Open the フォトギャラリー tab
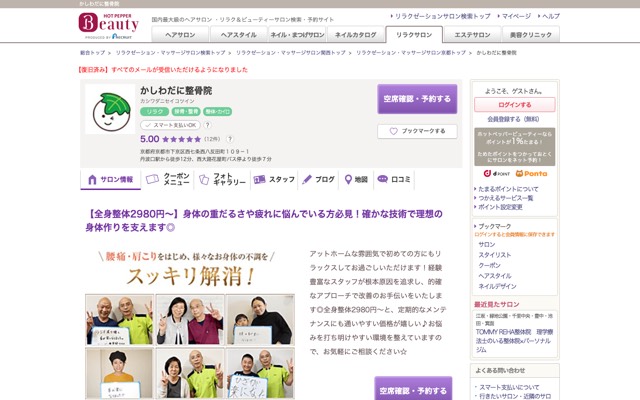 (222, 179)
